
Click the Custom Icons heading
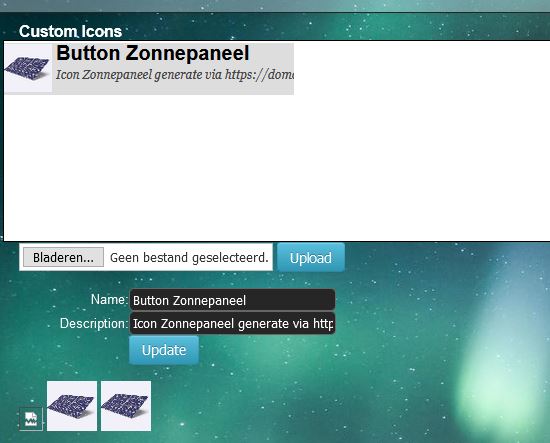click(x=71, y=31)
